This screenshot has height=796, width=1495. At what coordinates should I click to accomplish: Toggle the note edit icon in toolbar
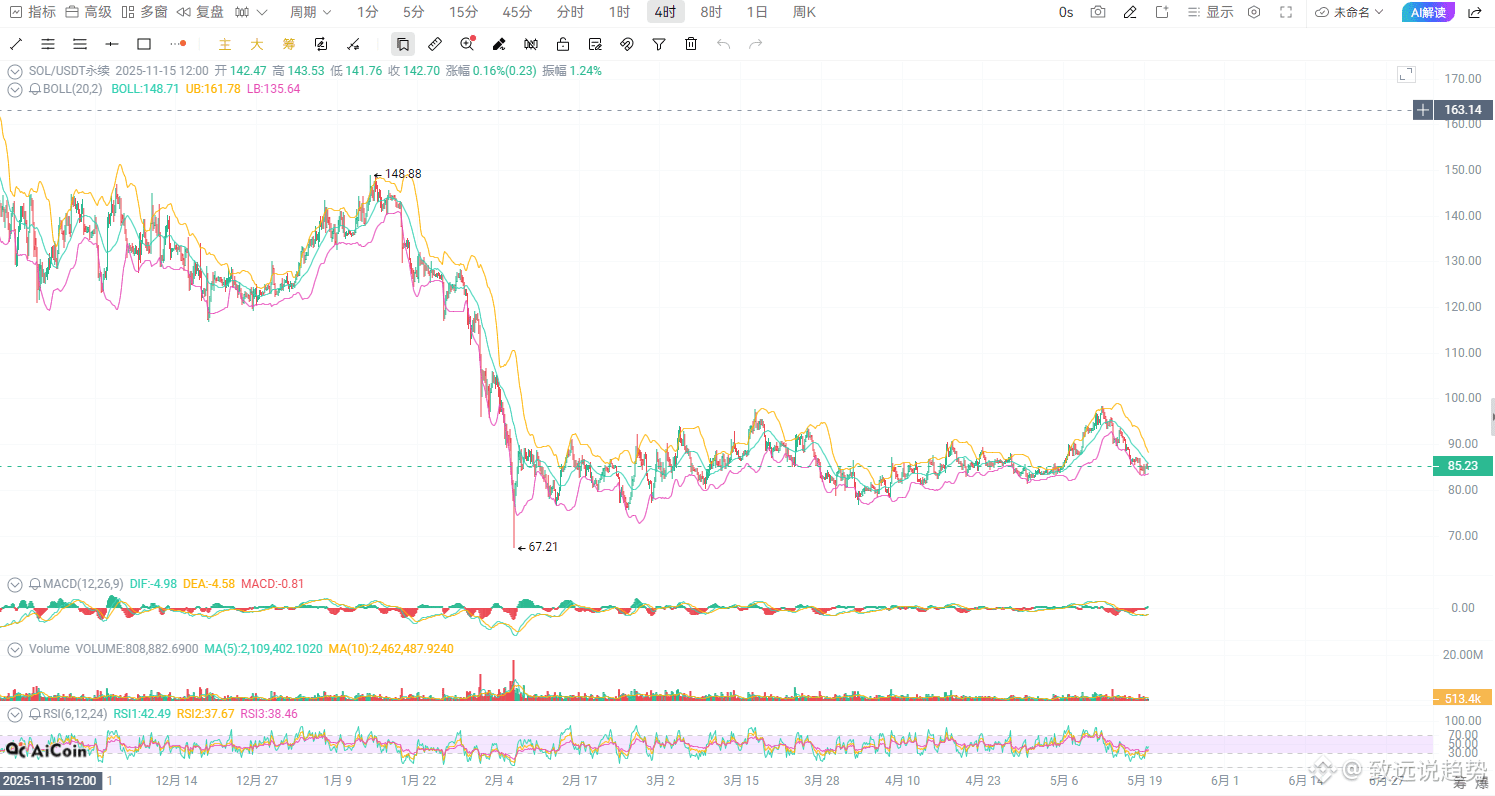tap(595, 44)
